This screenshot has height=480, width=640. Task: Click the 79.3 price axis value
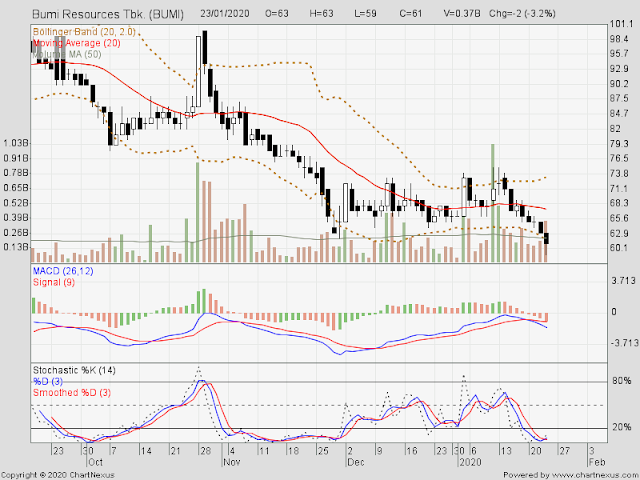tap(619, 144)
